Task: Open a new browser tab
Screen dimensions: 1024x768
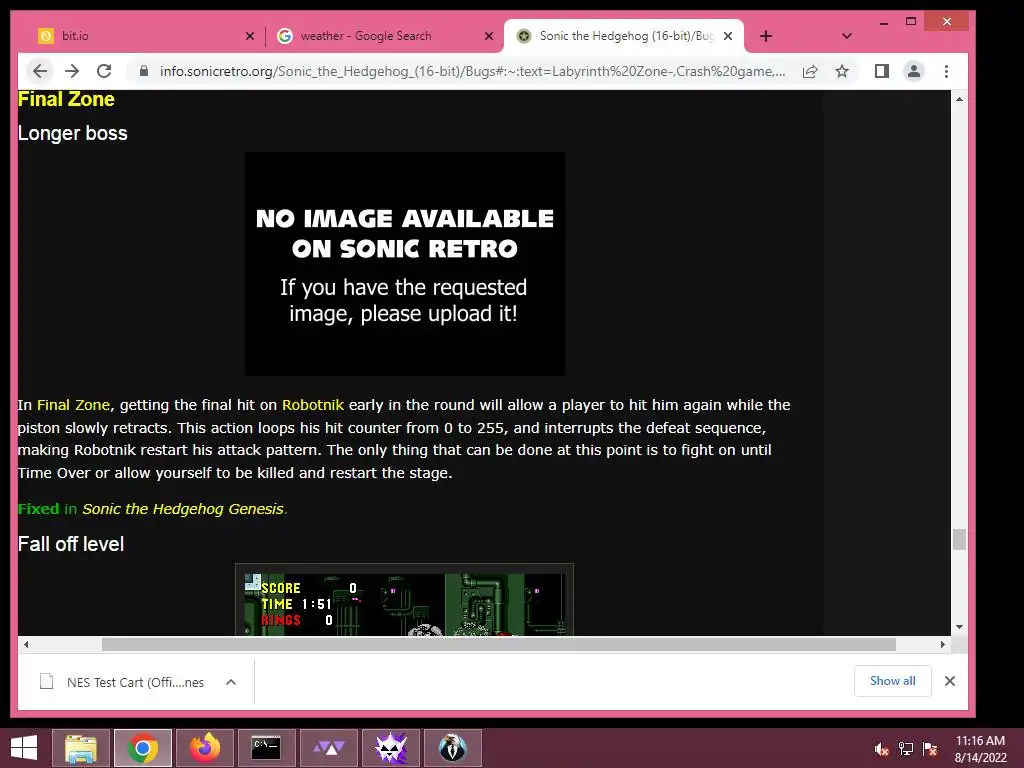Action: 766,36
